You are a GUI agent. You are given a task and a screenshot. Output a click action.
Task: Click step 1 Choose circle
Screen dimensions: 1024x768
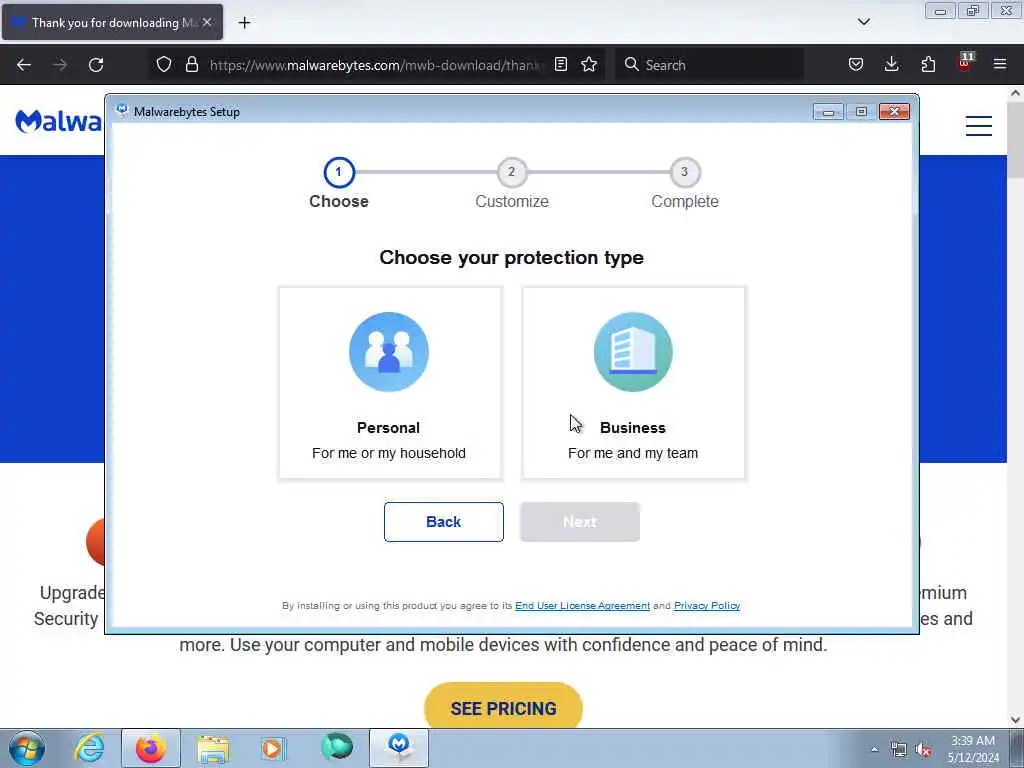338,172
